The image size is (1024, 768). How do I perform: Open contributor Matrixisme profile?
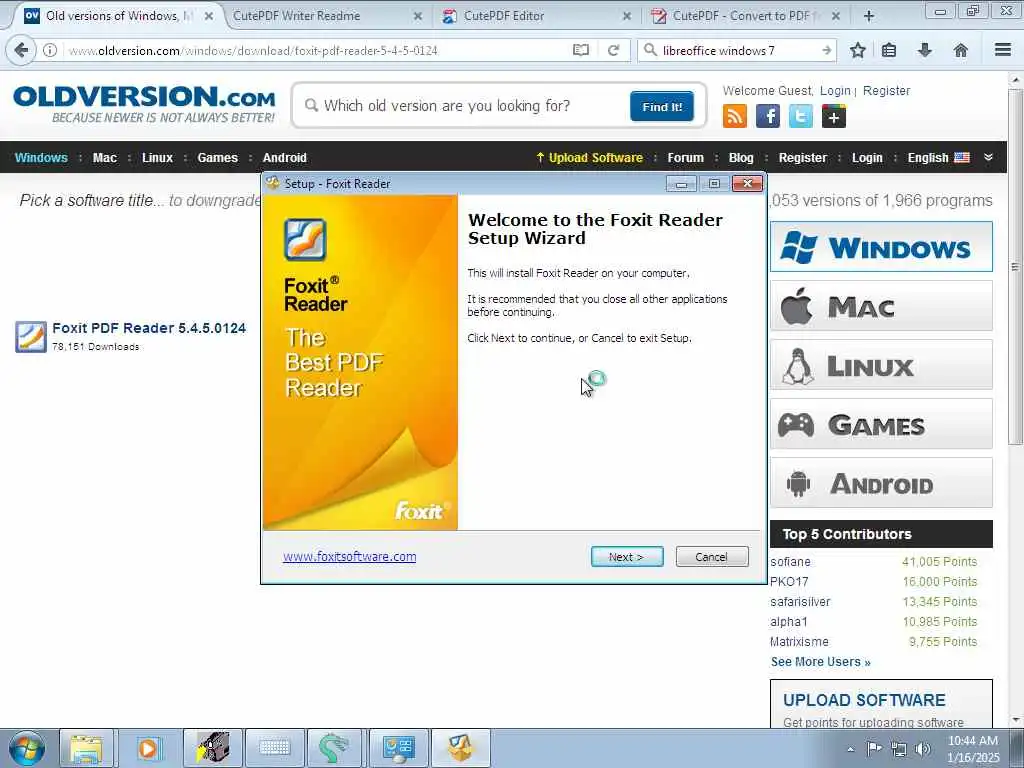799,641
